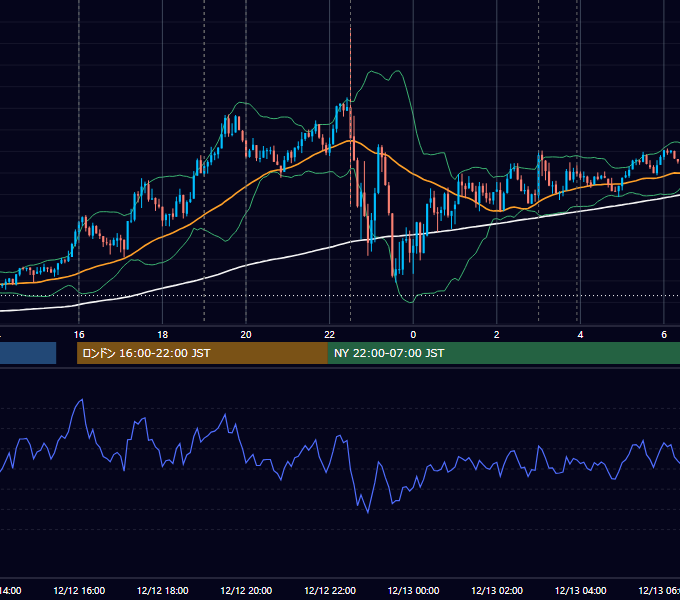Click the 12/13 04:00 date label

(581, 590)
